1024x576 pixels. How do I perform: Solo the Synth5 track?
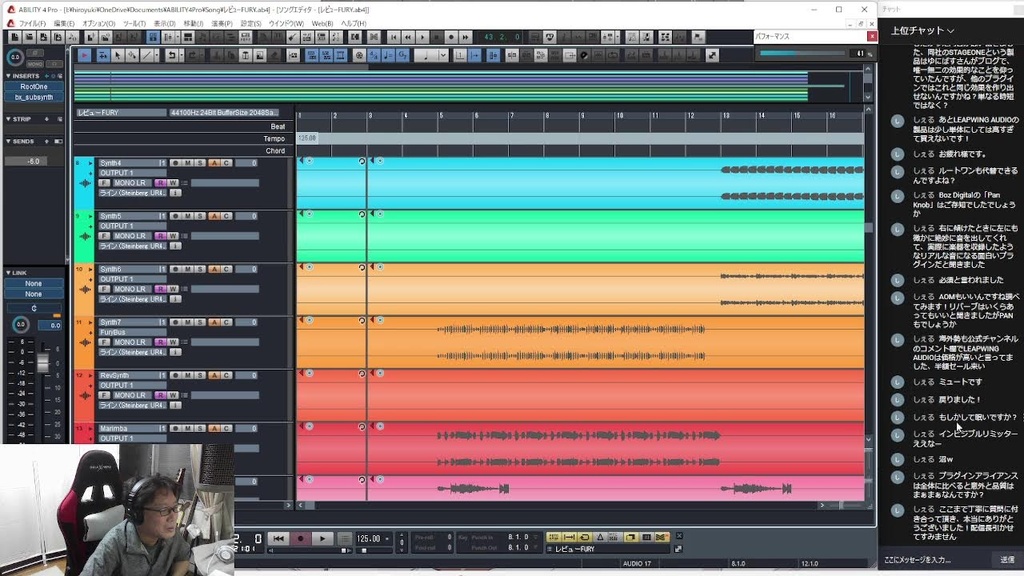click(200, 216)
